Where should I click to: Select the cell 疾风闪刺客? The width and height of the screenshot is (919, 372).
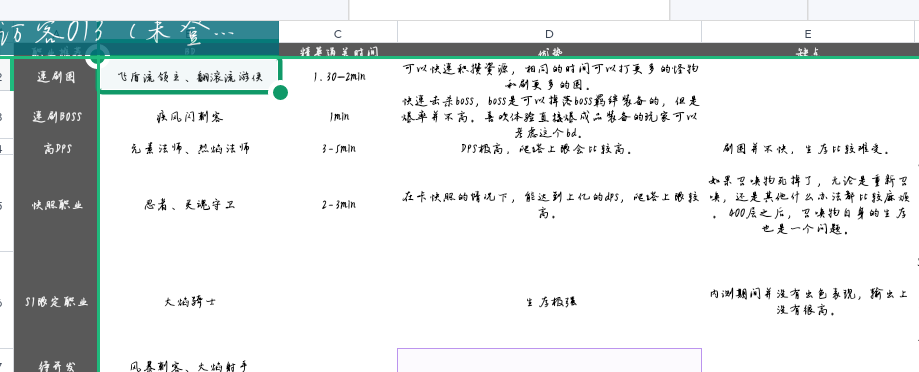(190, 117)
